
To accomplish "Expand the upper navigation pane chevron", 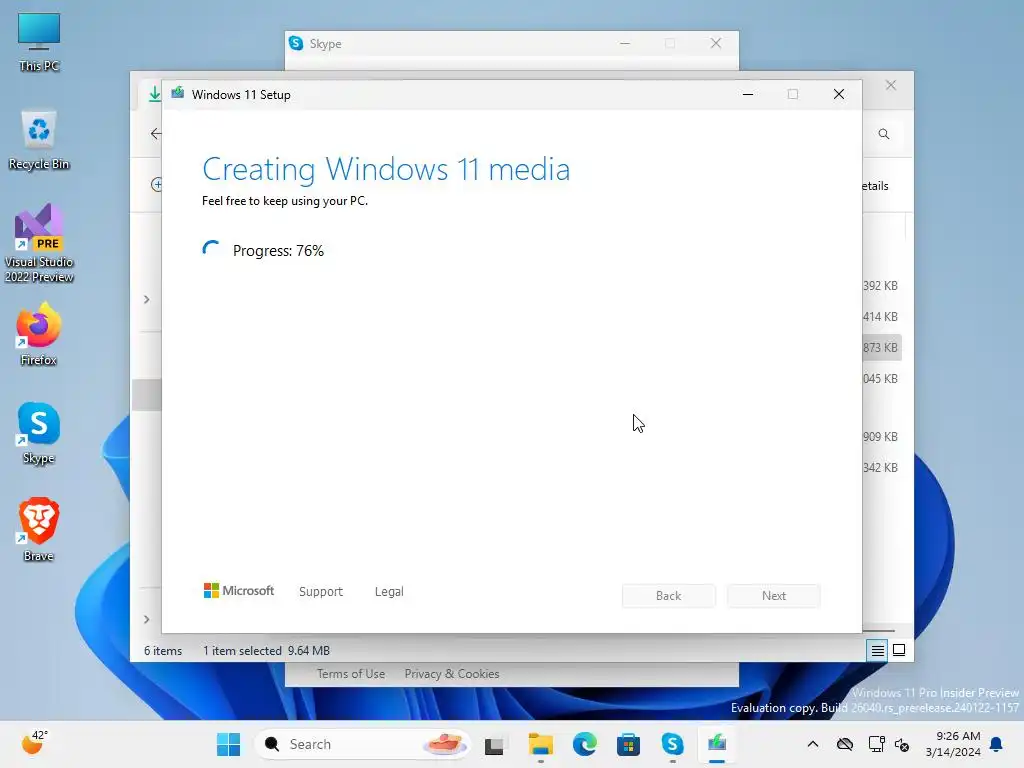I will pos(146,300).
